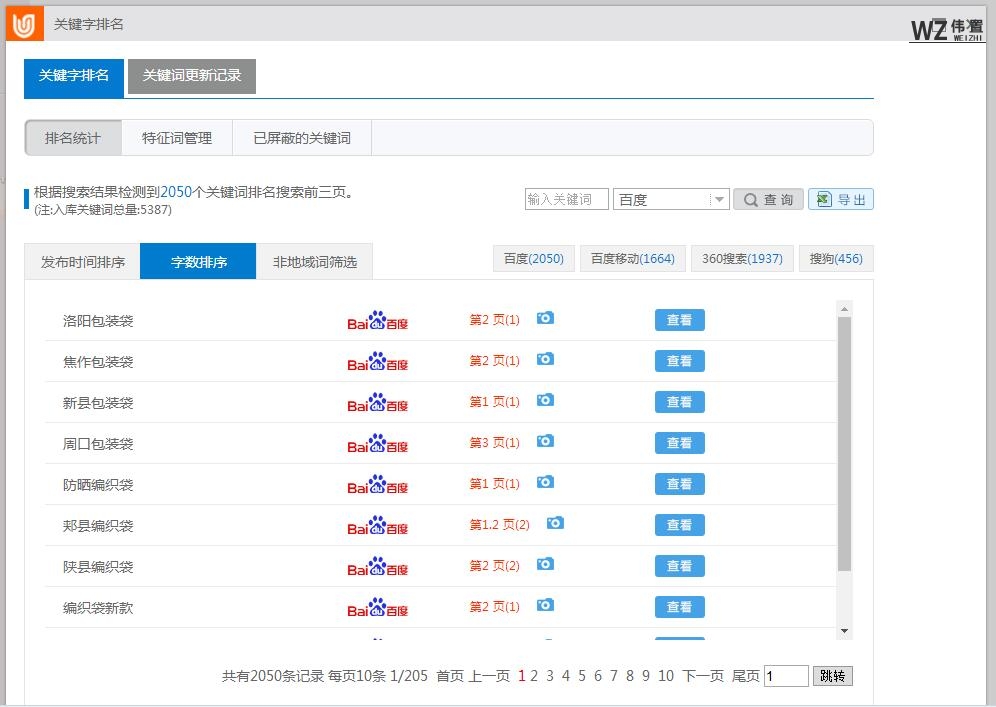Go to the 下一页 page link
Viewport: 996px width, 707px height.
click(703, 676)
